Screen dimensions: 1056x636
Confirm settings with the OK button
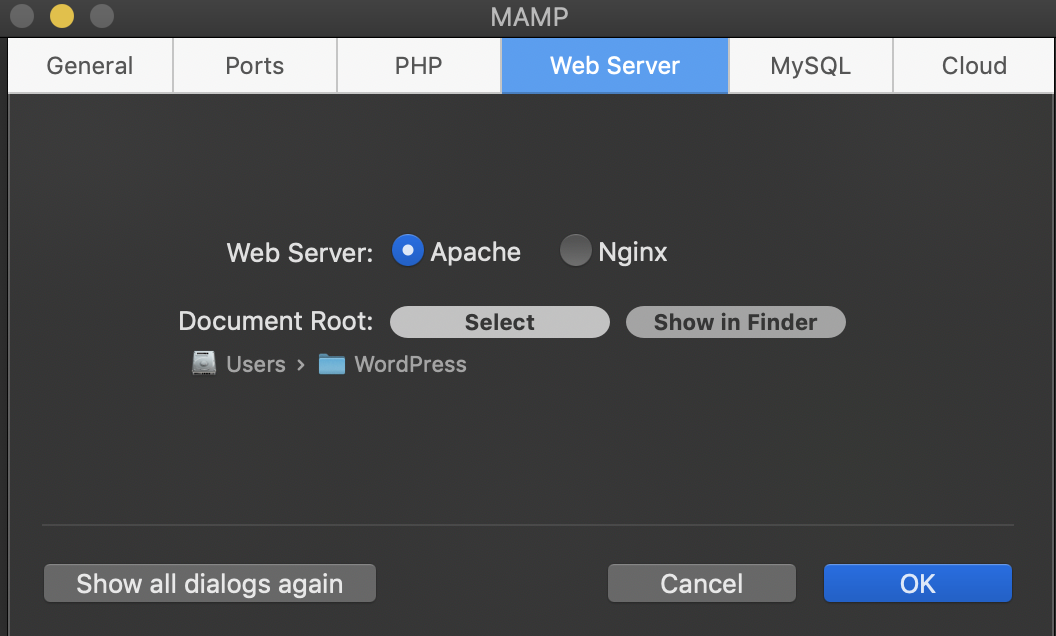[x=918, y=583]
